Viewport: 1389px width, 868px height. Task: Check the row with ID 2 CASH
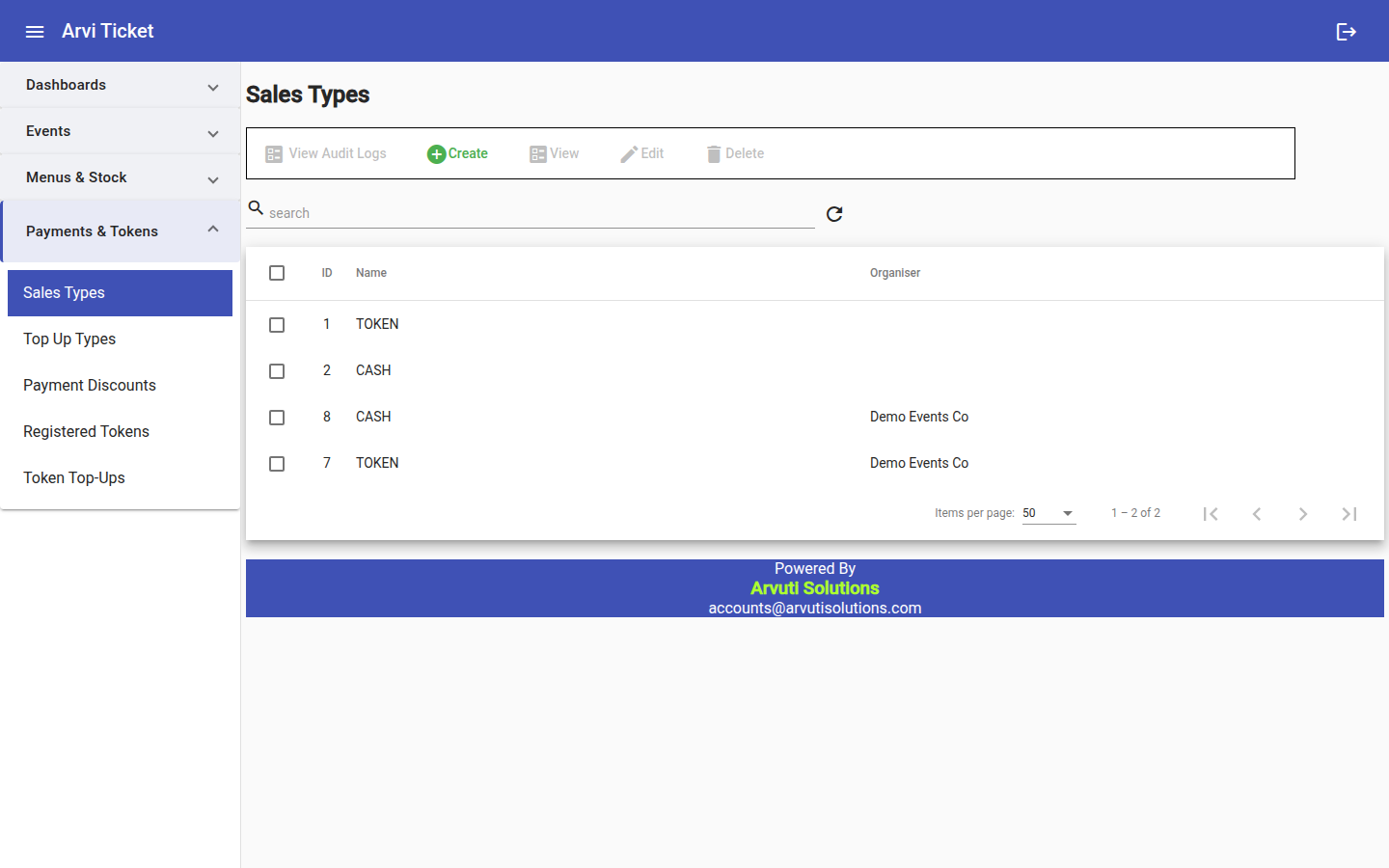point(277,371)
